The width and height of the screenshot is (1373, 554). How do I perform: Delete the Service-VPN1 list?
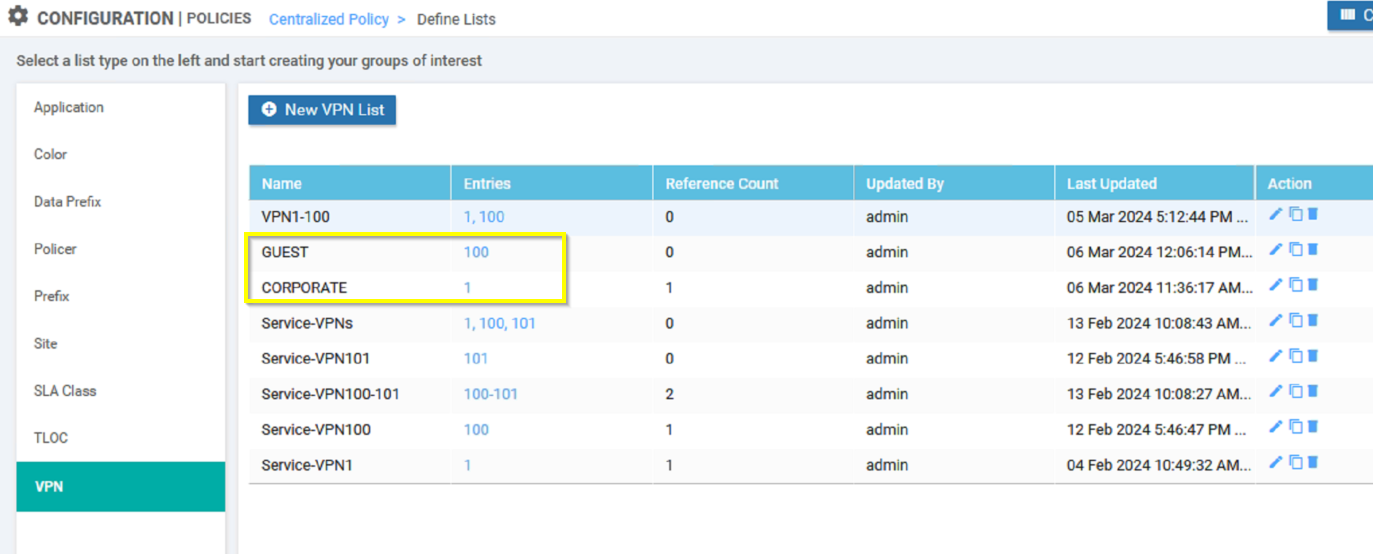1313,462
